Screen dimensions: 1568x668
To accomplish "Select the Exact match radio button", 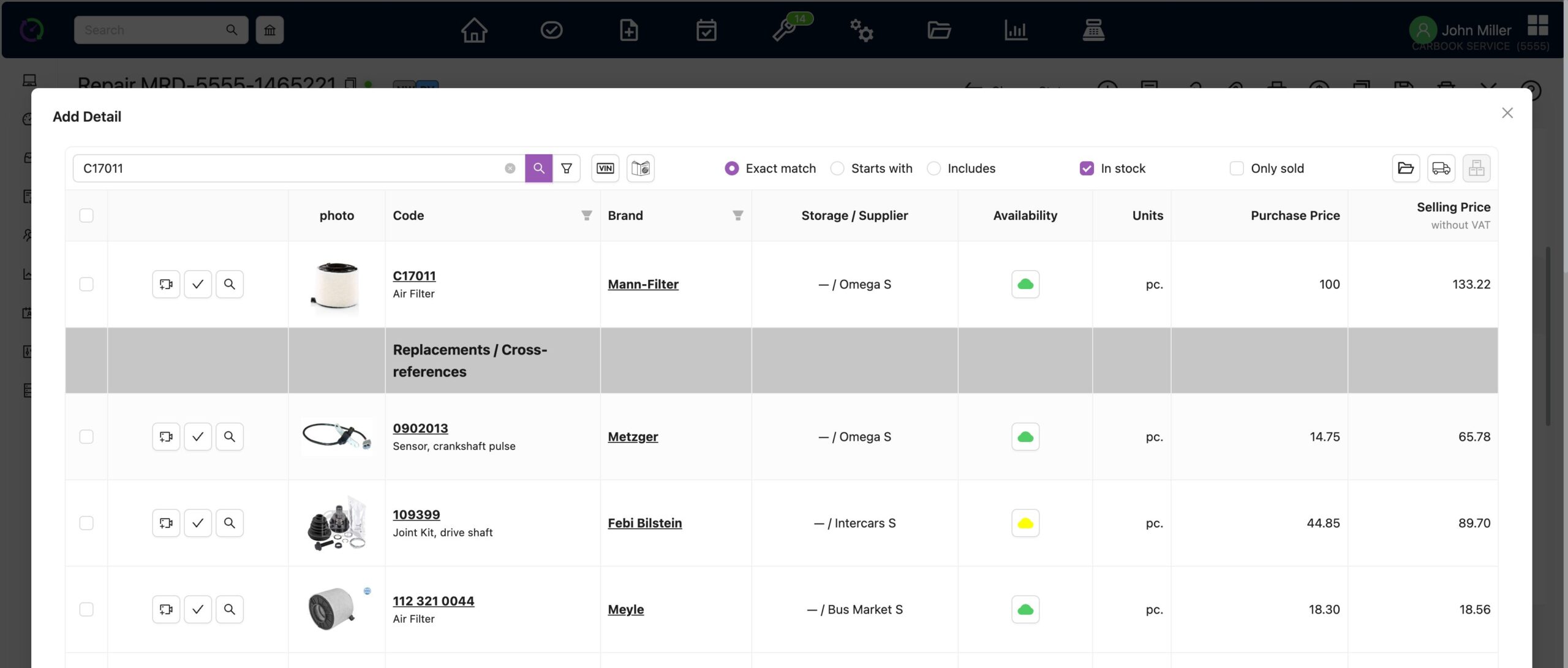I will click(731, 168).
